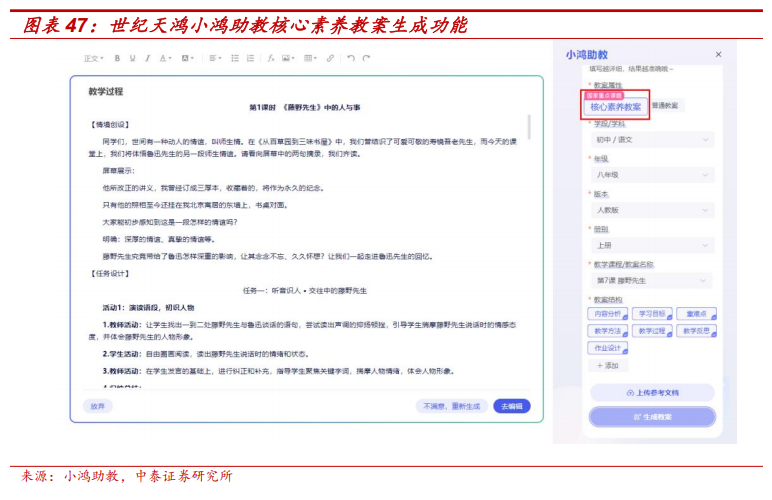Select the 核心素养教案 option
Screen dimensions: 772x500
(x=615, y=107)
